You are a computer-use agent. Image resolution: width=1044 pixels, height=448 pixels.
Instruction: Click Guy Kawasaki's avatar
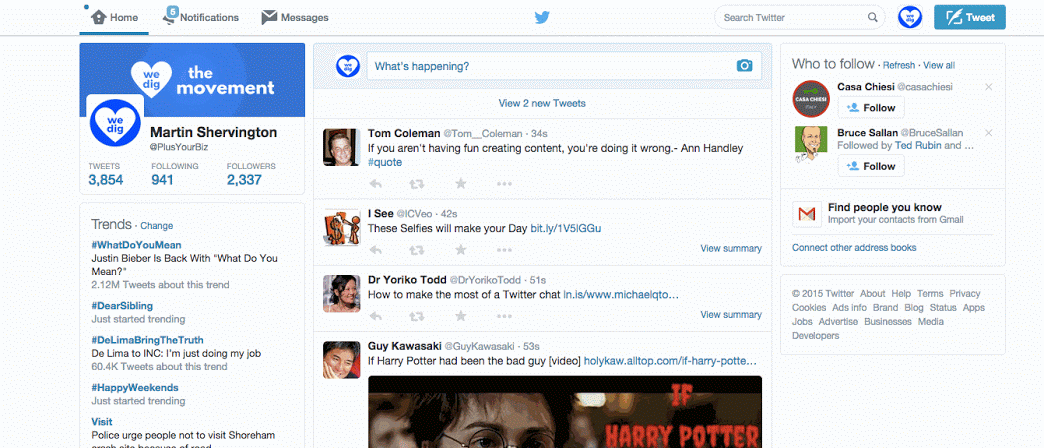click(x=342, y=360)
